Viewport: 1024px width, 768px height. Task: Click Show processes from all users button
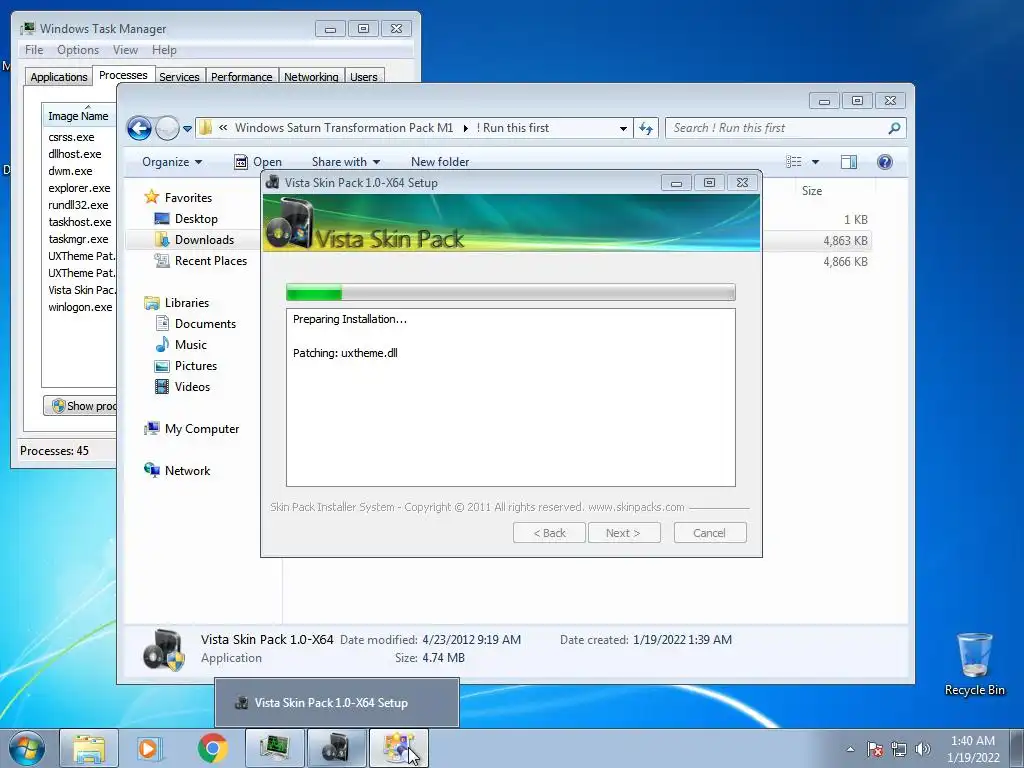tap(80, 406)
